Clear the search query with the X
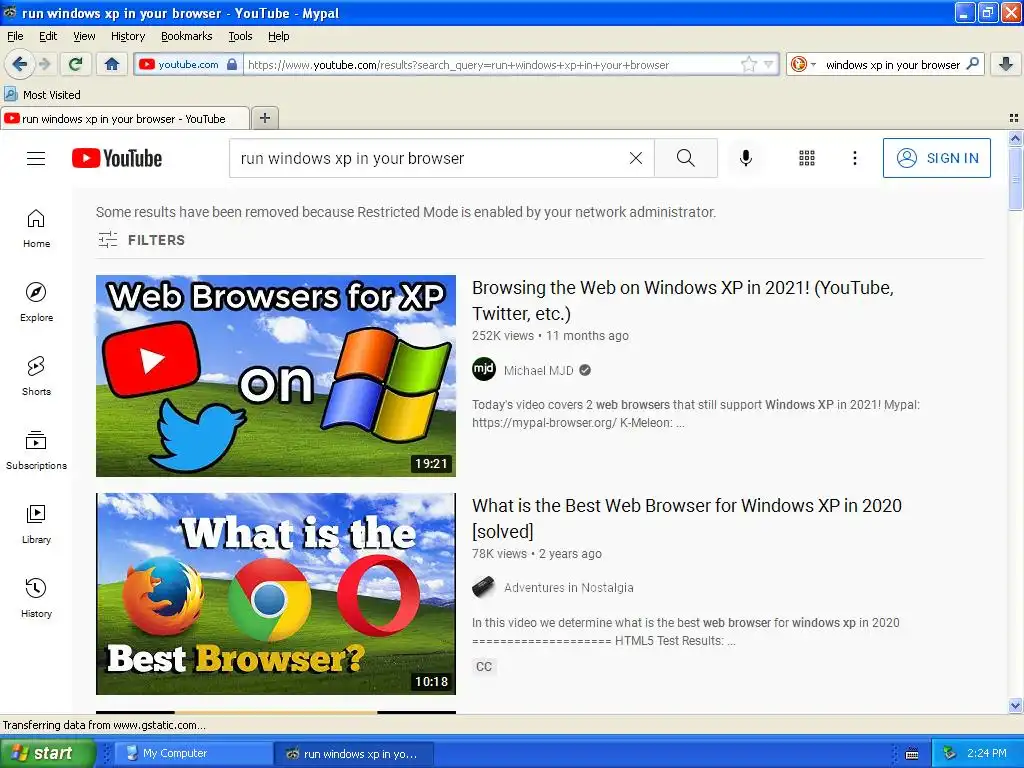1024x768 pixels. pos(635,158)
